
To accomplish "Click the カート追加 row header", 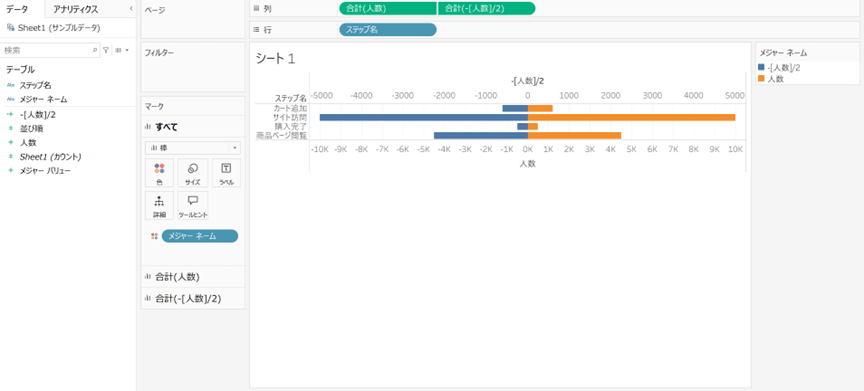I will coord(290,108).
